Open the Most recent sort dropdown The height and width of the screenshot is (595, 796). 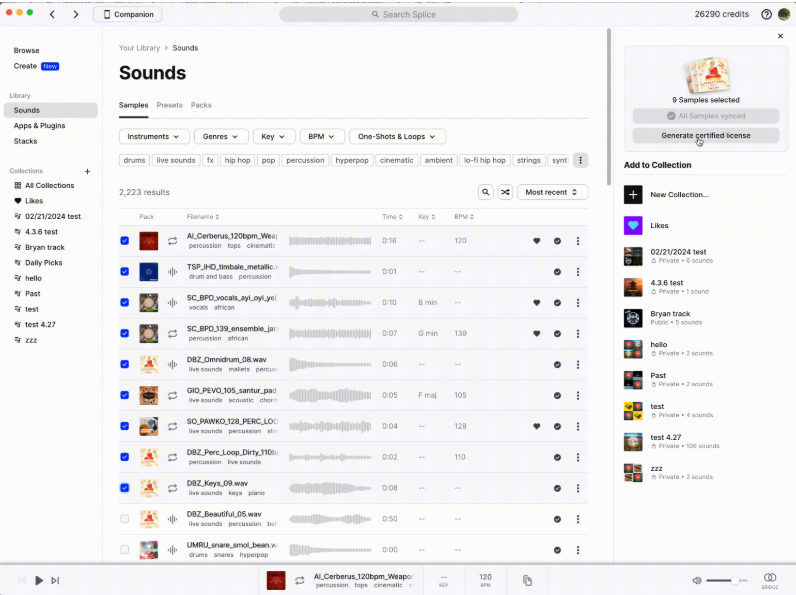pos(552,192)
